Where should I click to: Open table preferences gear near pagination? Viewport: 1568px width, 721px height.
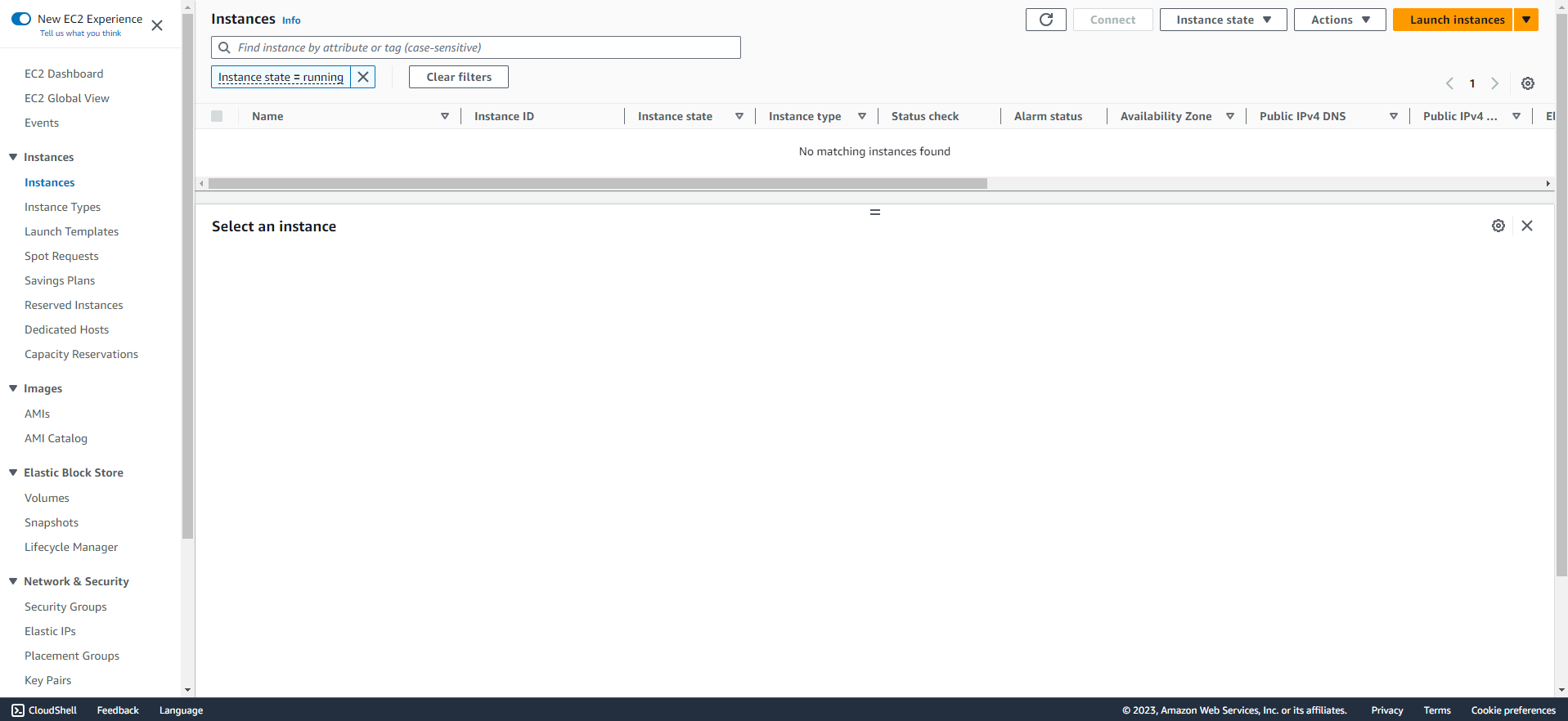coord(1527,83)
